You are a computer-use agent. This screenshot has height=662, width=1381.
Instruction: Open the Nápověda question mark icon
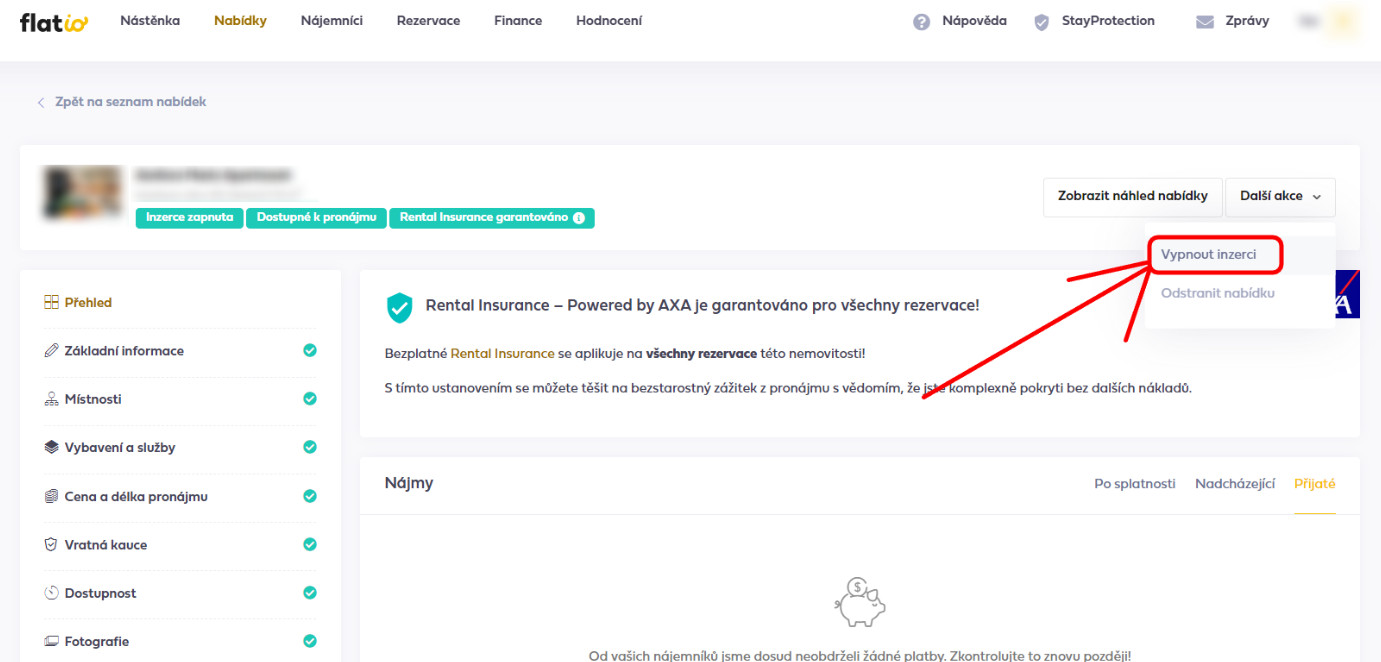pyautogui.click(x=922, y=22)
